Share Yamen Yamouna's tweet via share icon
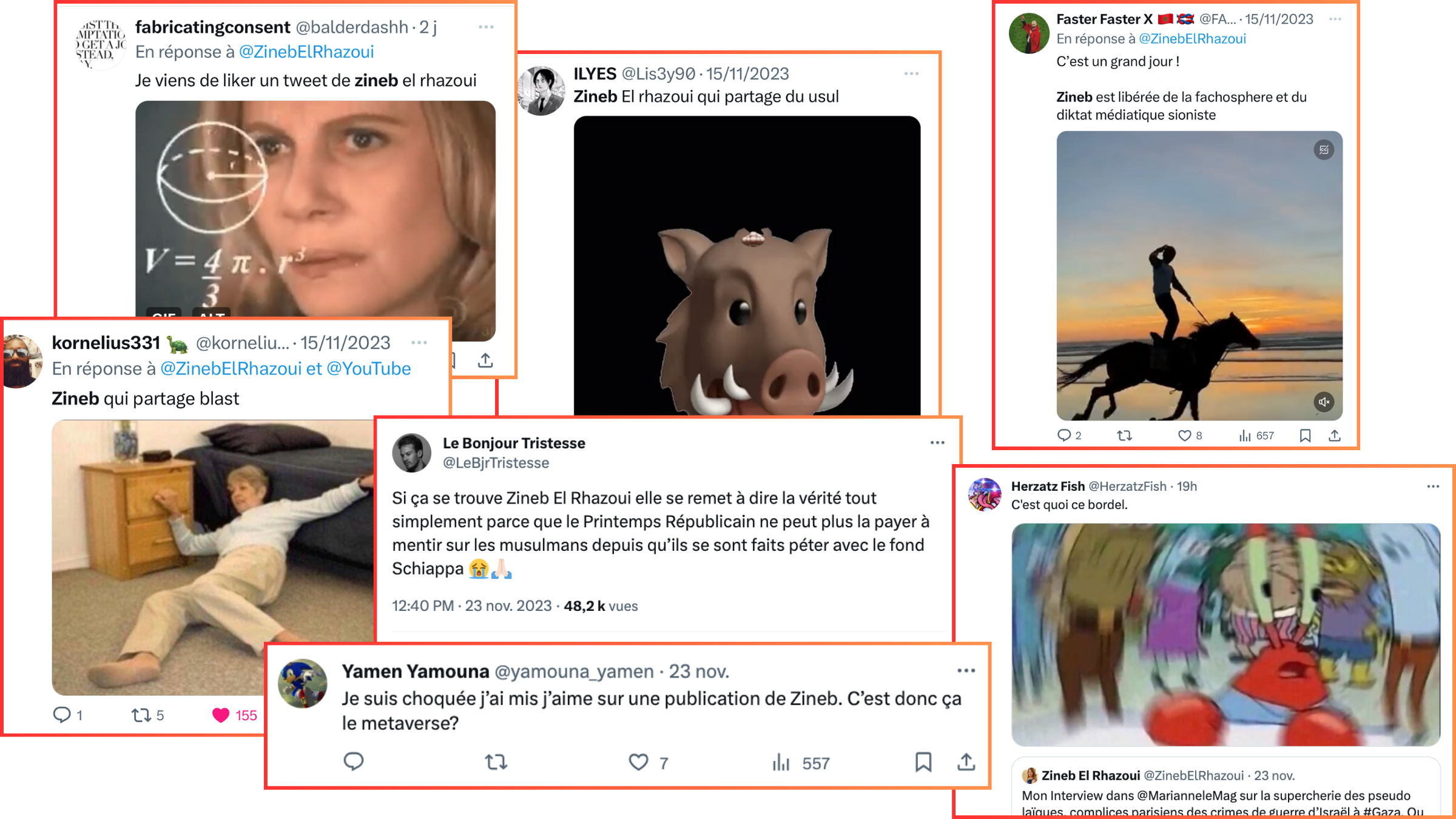This screenshot has height=819, width=1456. point(966,761)
